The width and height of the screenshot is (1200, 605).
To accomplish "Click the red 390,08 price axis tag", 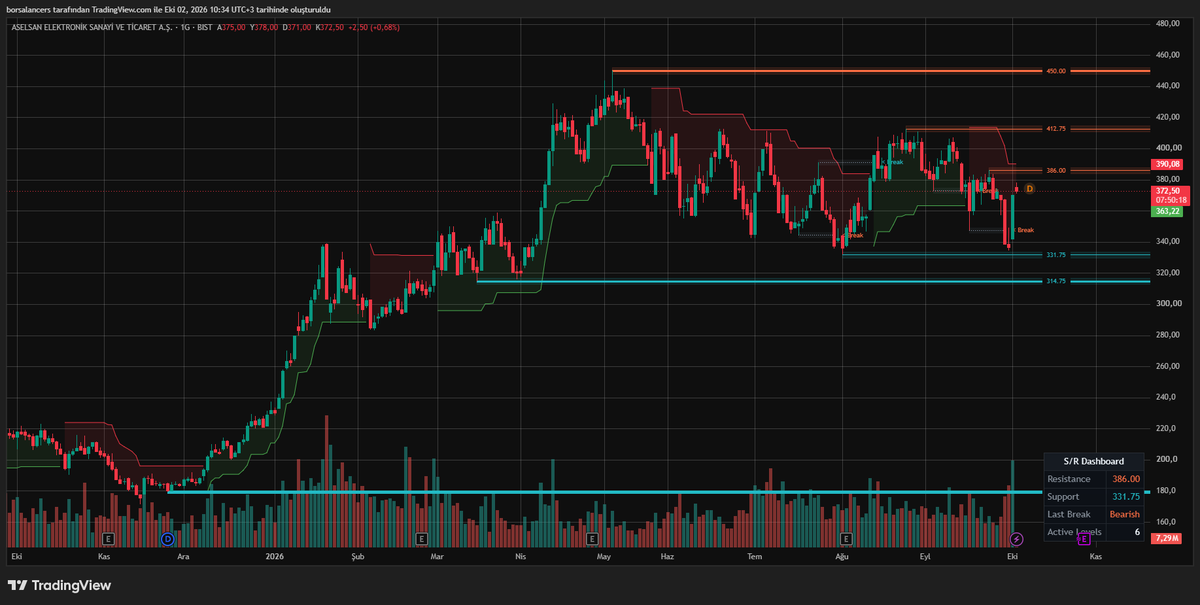I will pos(1167,164).
